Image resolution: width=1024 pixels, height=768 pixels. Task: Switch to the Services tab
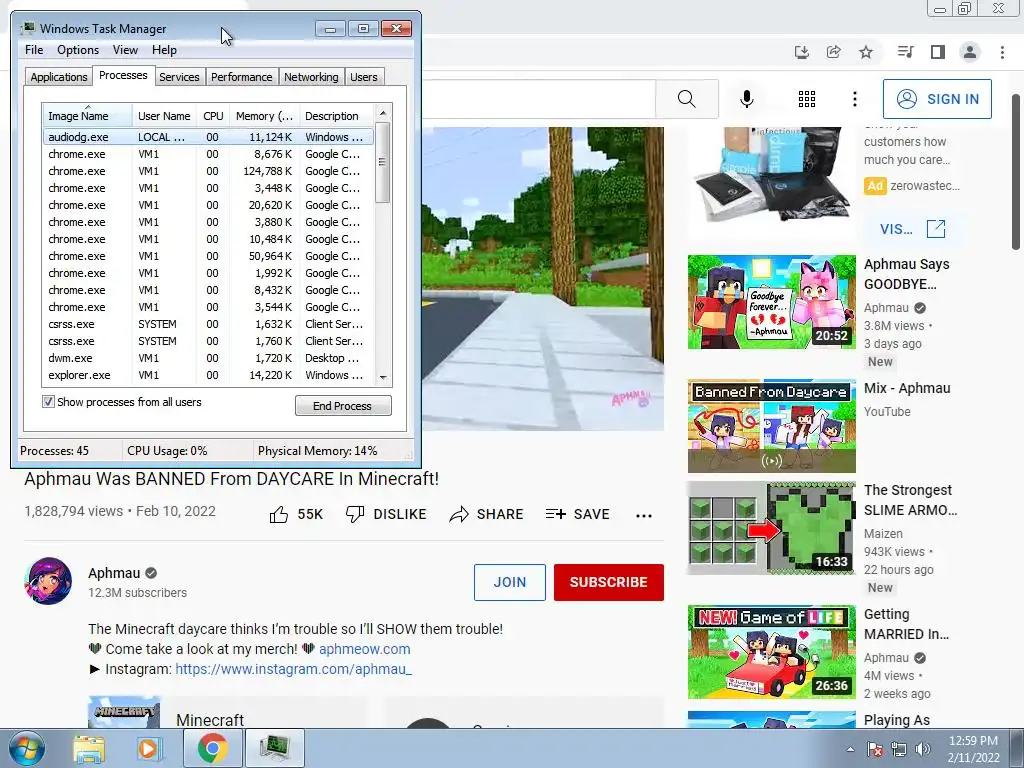(179, 77)
